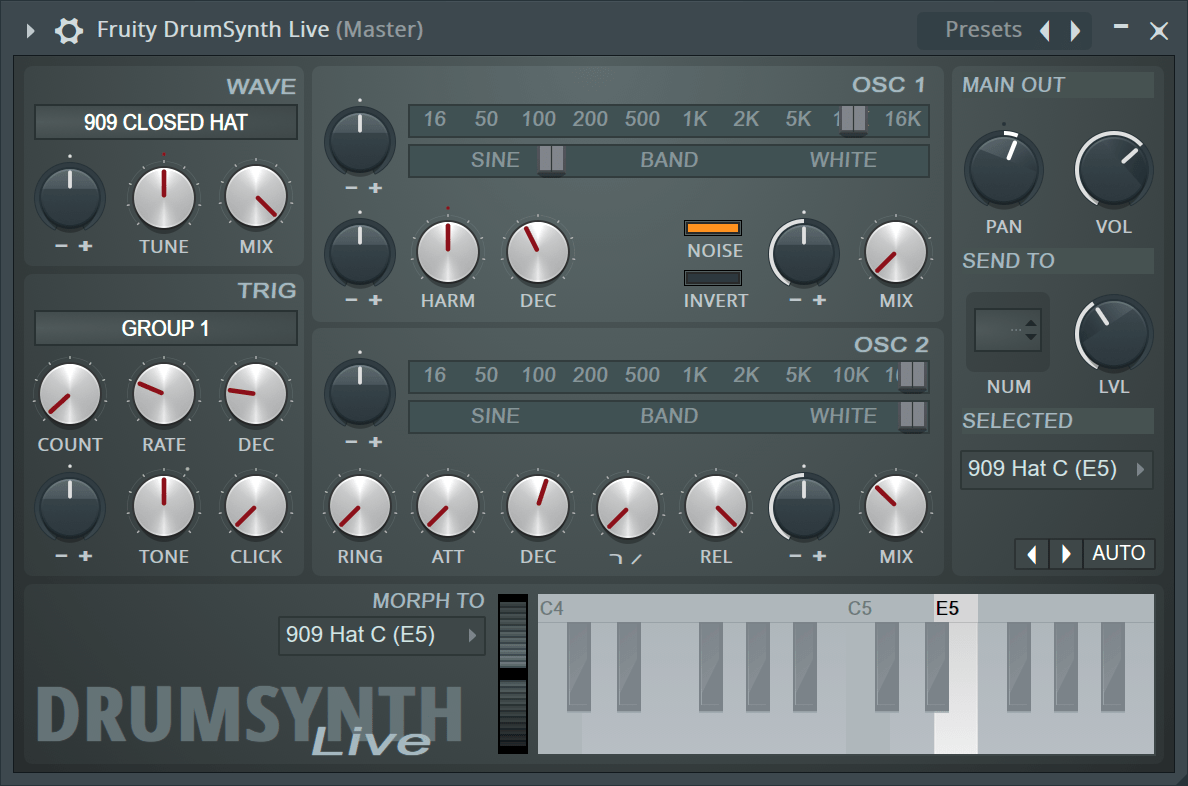Open the GROUP 1 trigger selector
This screenshot has height=786, width=1188.
click(165, 328)
